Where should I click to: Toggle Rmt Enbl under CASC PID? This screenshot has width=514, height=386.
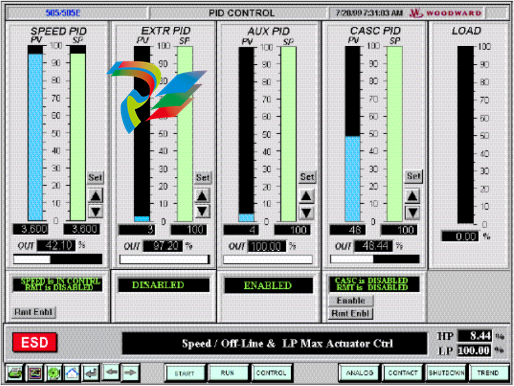(x=351, y=314)
